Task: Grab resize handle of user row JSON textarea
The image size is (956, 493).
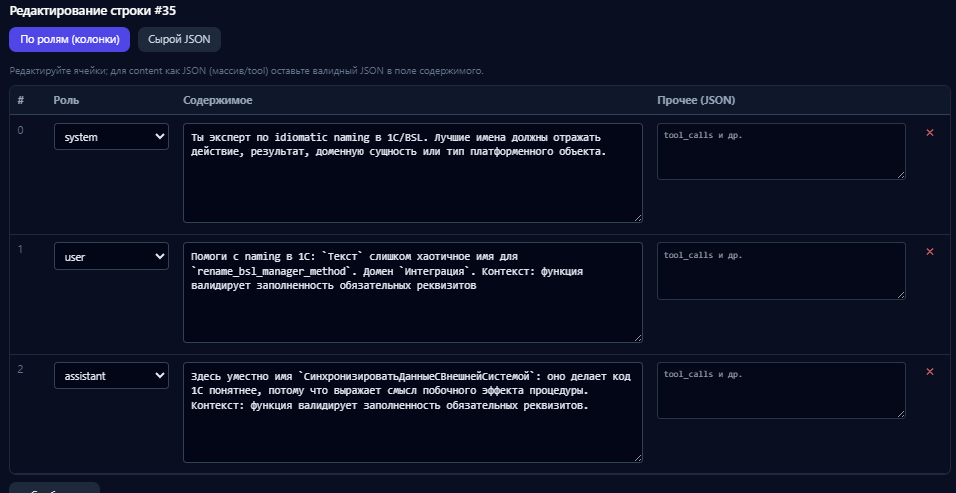Action: (x=901, y=294)
